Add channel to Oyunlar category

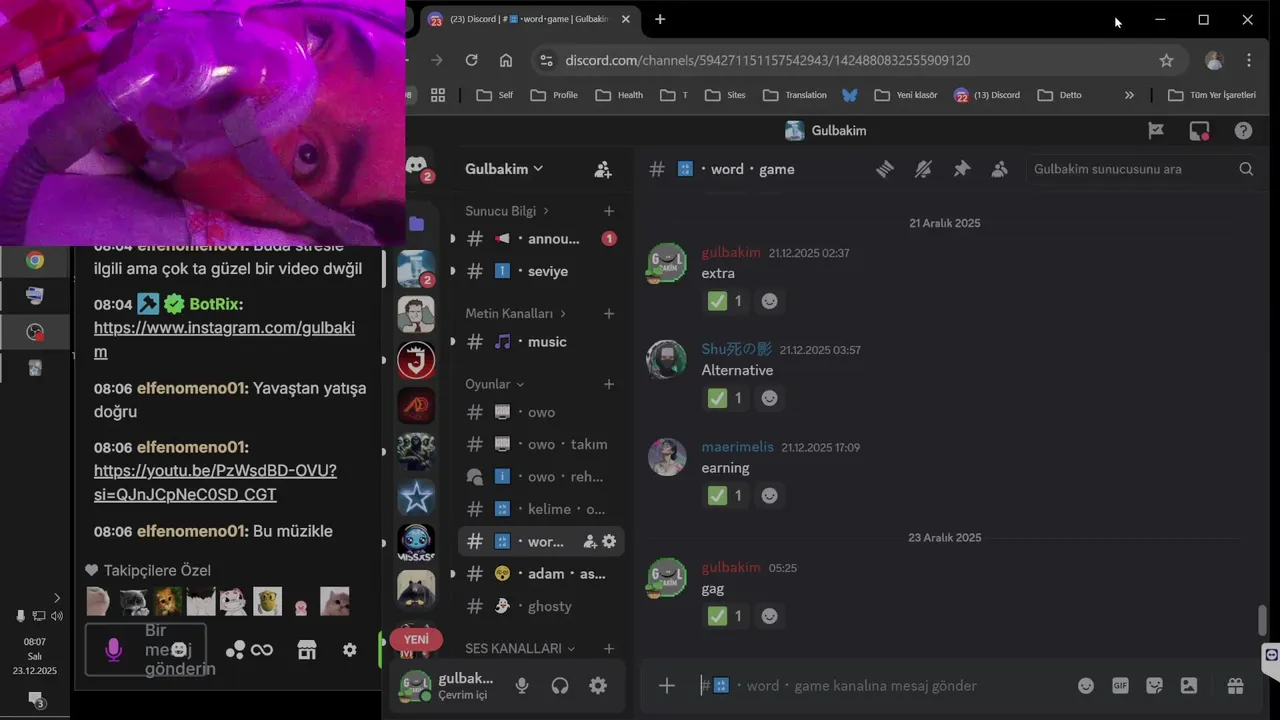[x=609, y=384]
